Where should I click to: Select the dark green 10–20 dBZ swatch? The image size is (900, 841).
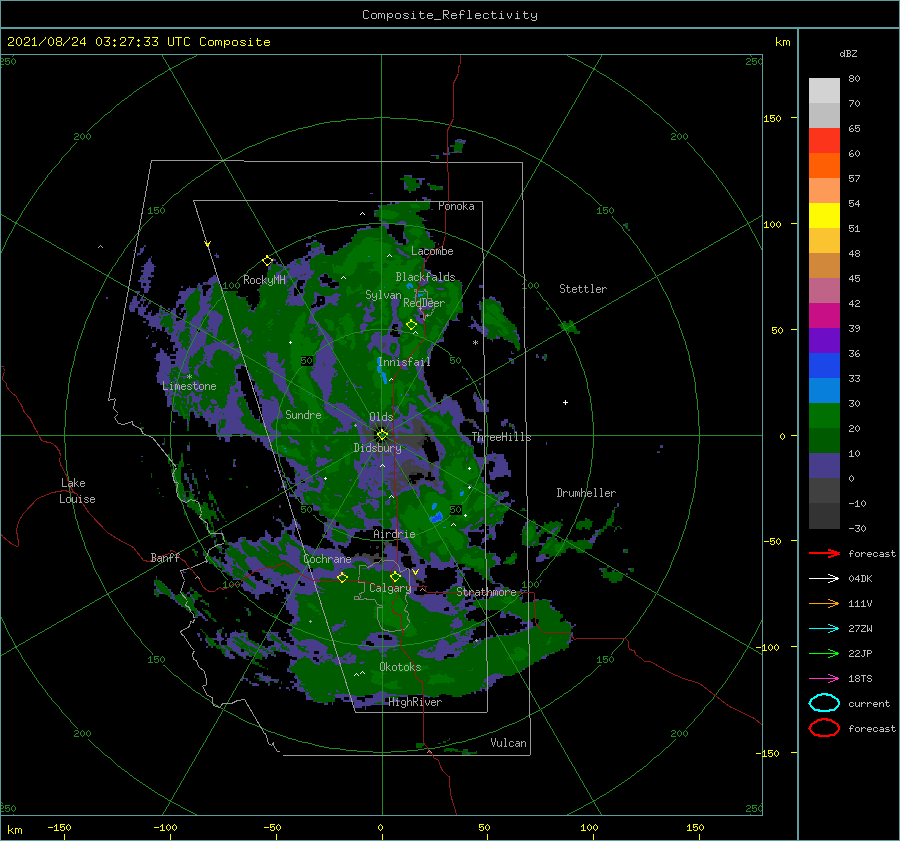(x=824, y=440)
